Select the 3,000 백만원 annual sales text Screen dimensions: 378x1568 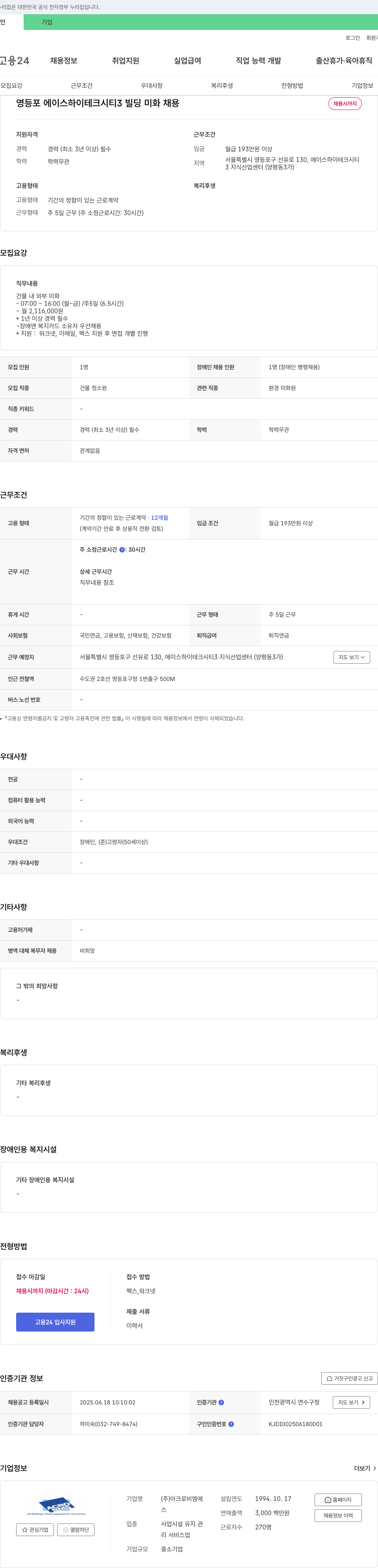click(x=272, y=1513)
